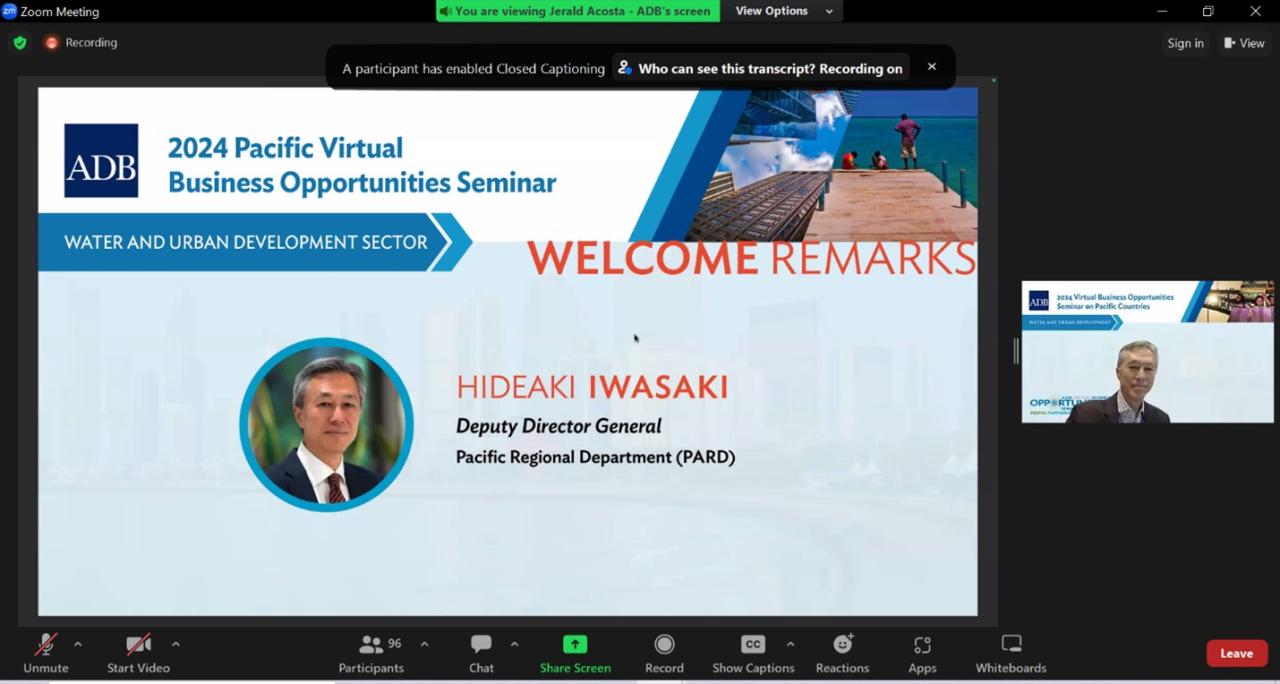Screen dimensions: 1280x684
Task: Open Zoom Apps
Action: [922, 653]
